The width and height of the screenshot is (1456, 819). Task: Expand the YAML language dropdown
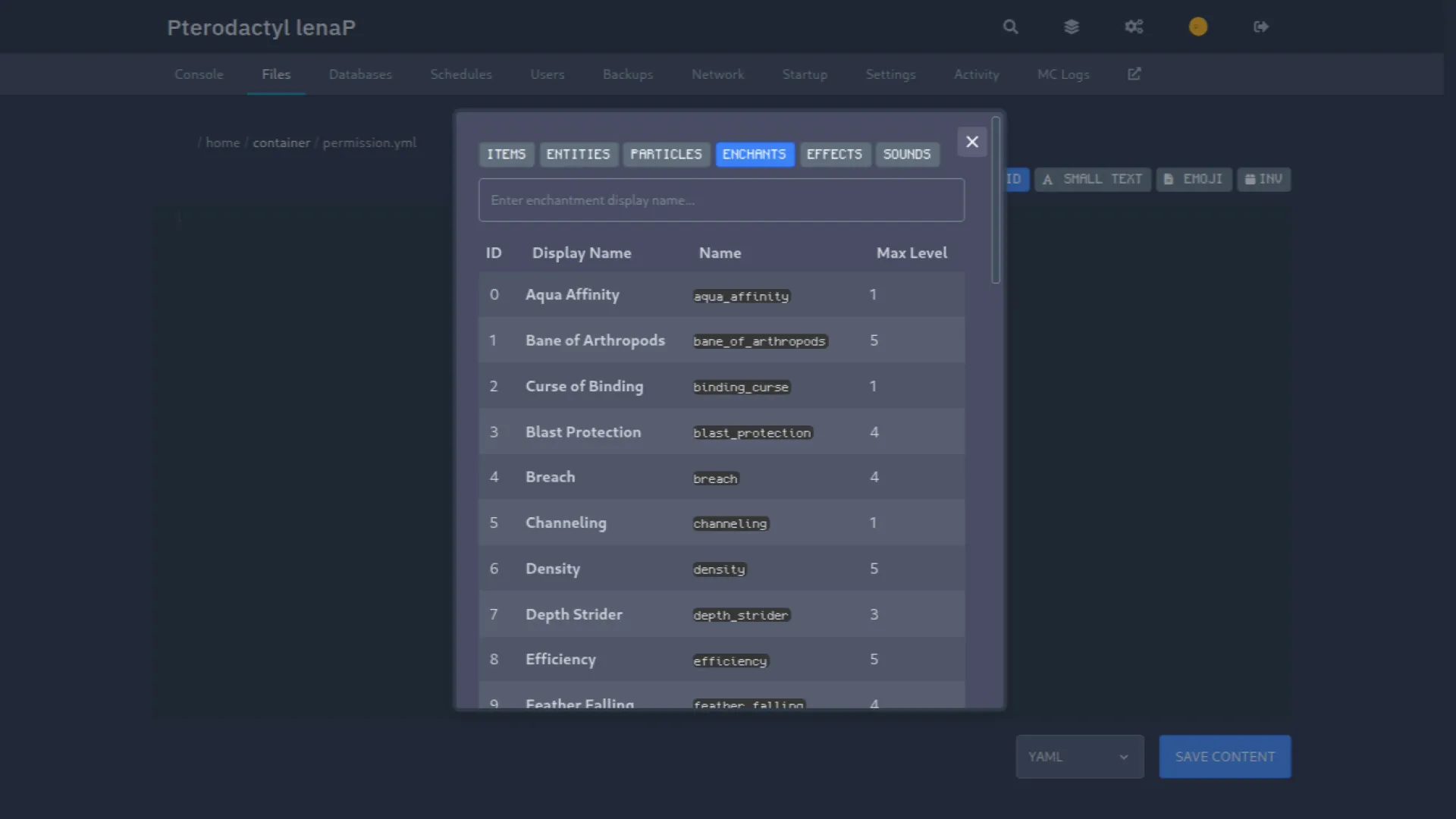1079,757
